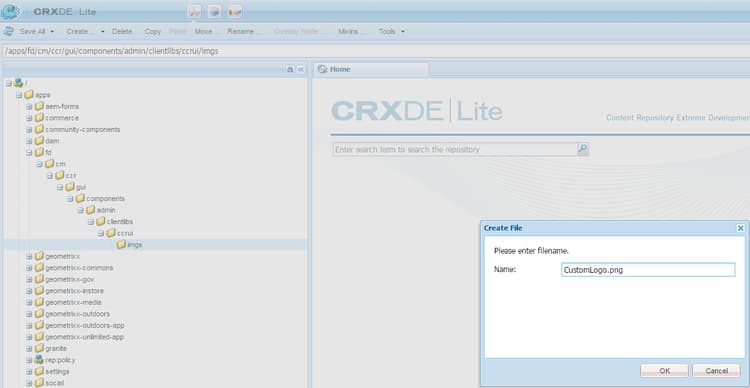Image resolution: width=750 pixels, height=388 pixels.
Task: Click Copy in the toolbar
Action: [x=153, y=32]
